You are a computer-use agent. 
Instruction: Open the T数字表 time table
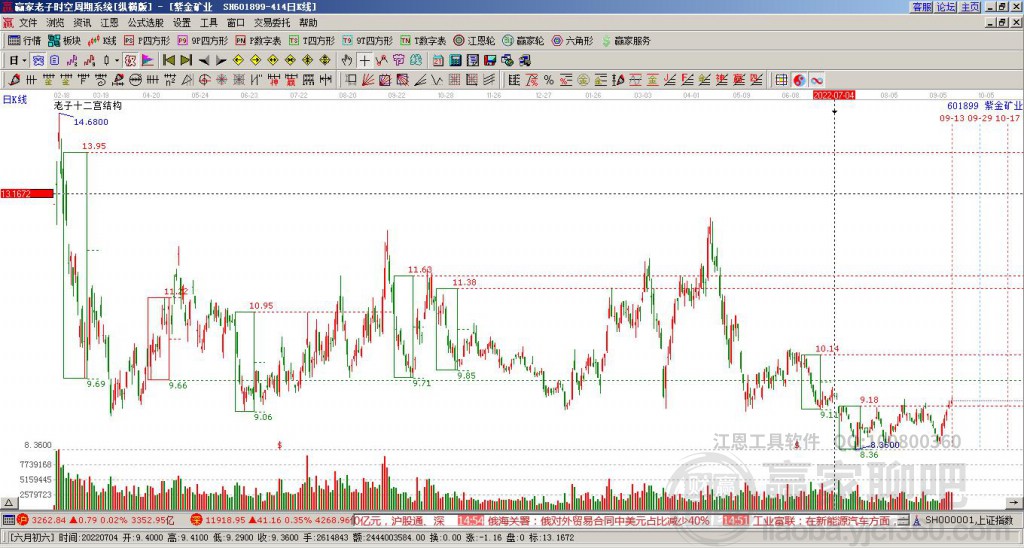[423, 40]
